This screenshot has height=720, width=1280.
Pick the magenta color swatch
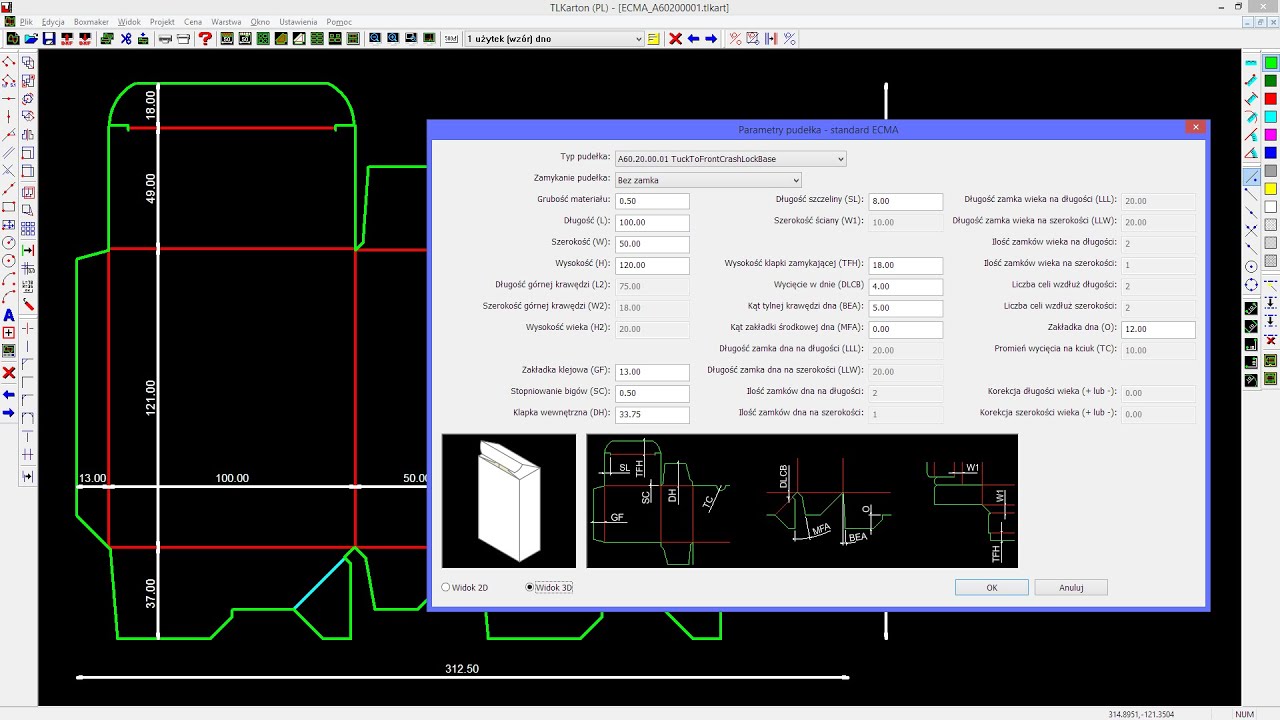pyautogui.click(x=1271, y=135)
